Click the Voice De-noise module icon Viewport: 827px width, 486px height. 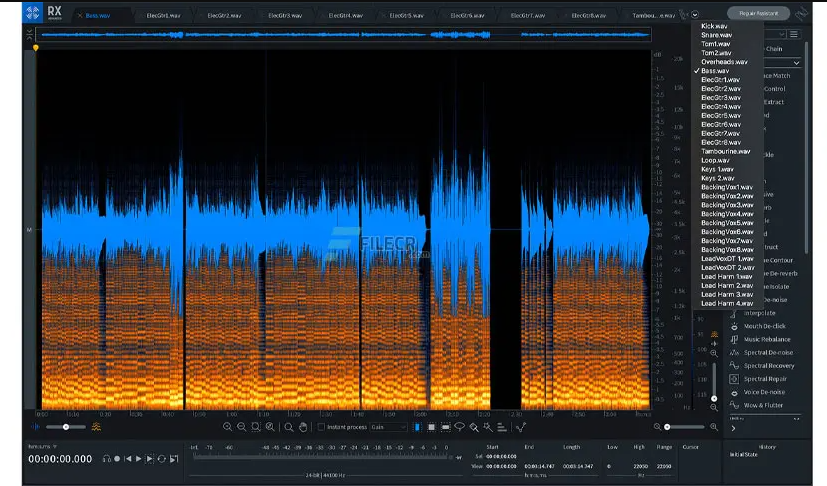pos(734,392)
